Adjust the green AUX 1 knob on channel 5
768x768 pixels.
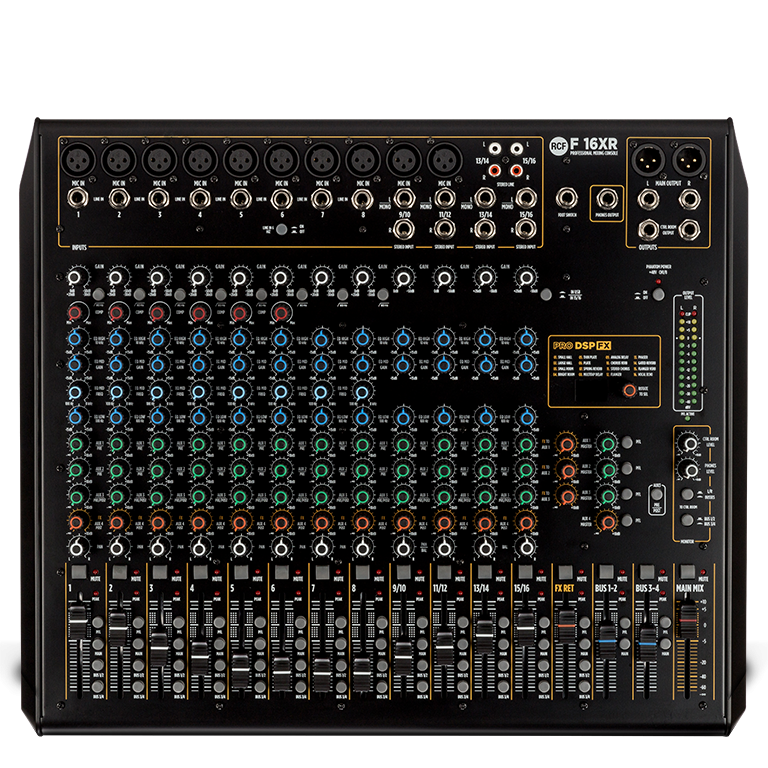point(240,444)
